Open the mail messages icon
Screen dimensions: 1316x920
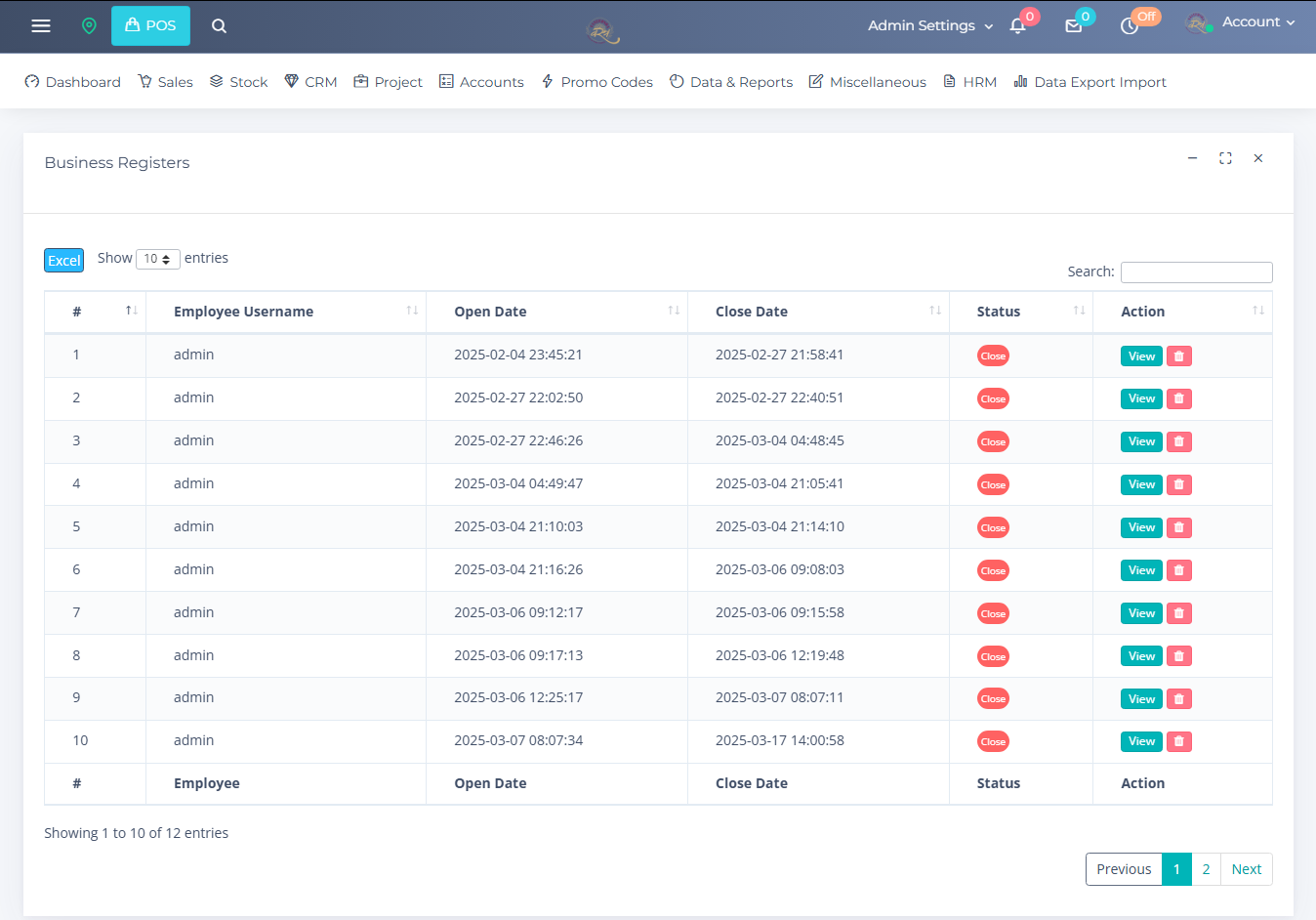(1074, 26)
